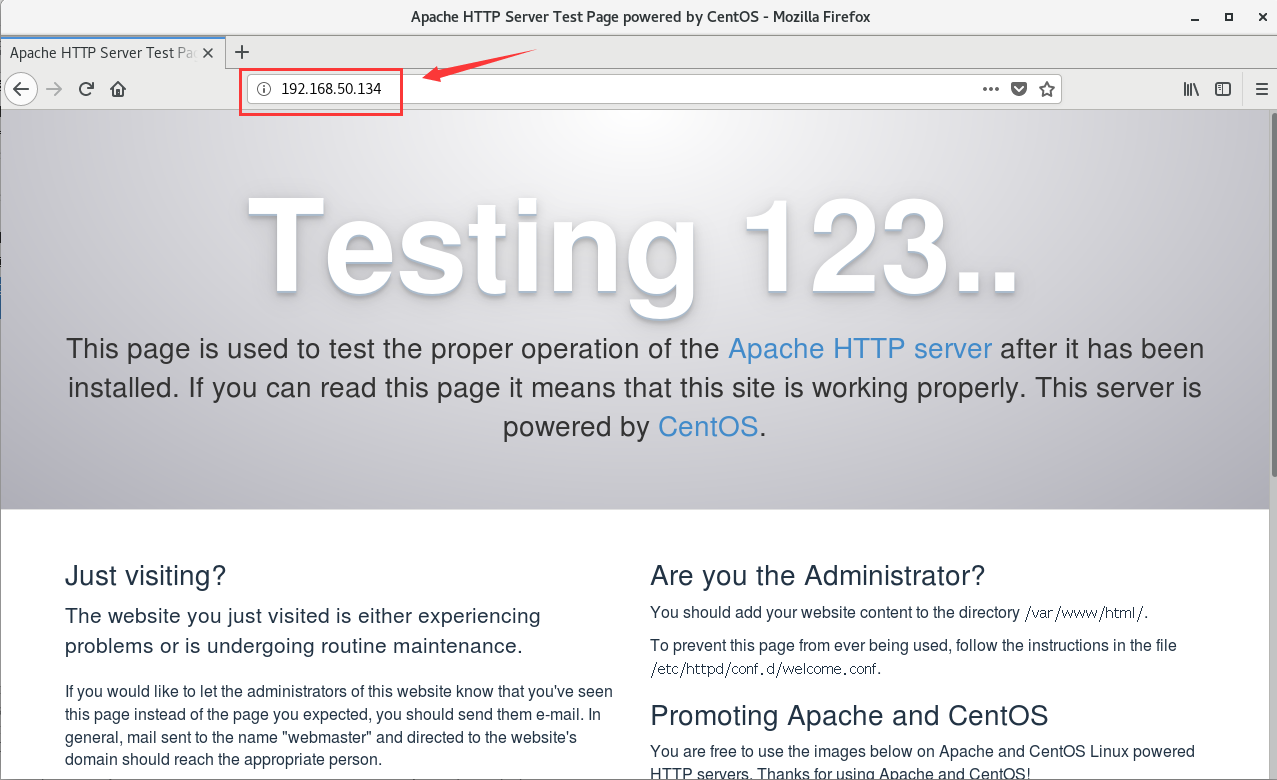This screenshot has height=780, width=1277.
Task: Go back to the previous page
Action: tap(21, 89)
